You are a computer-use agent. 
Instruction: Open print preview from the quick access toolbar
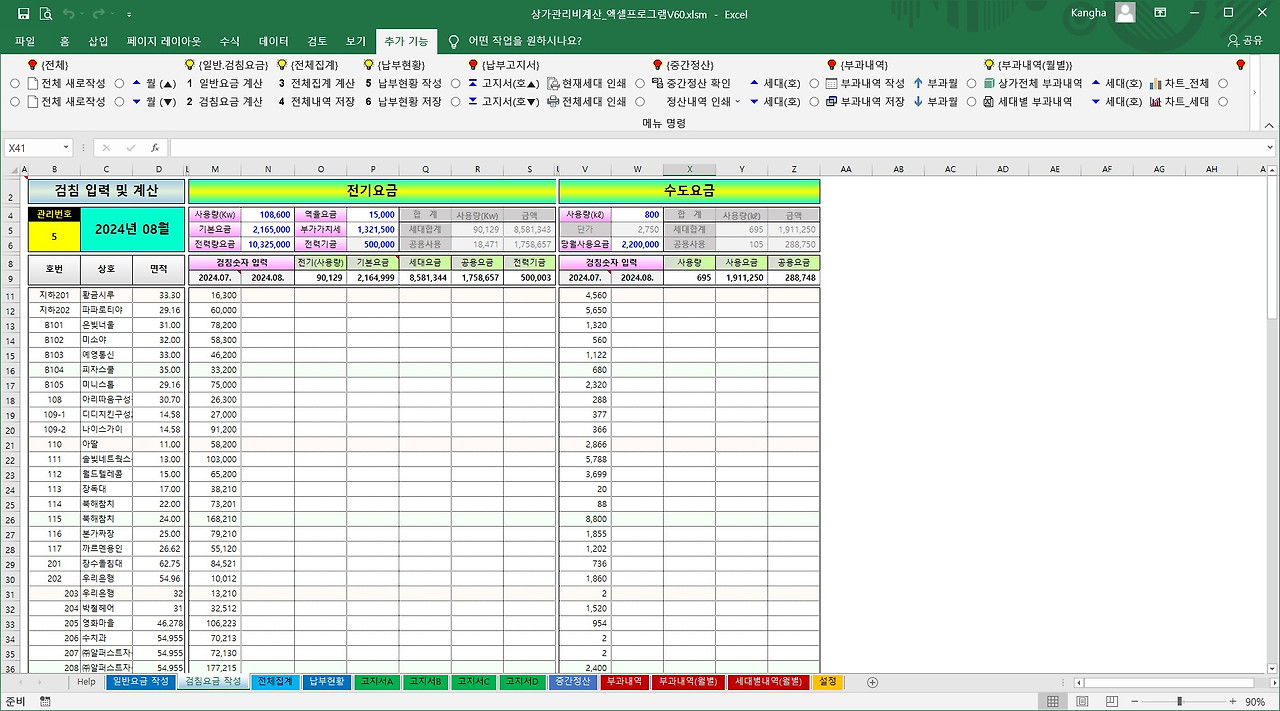pos(46,14)
